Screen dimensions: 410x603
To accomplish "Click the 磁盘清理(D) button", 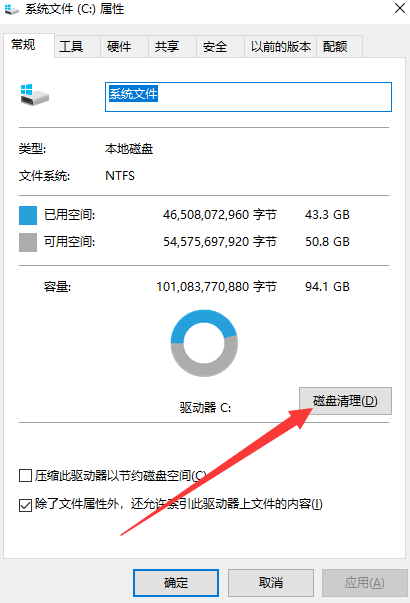I will click(x=345, y=401).
